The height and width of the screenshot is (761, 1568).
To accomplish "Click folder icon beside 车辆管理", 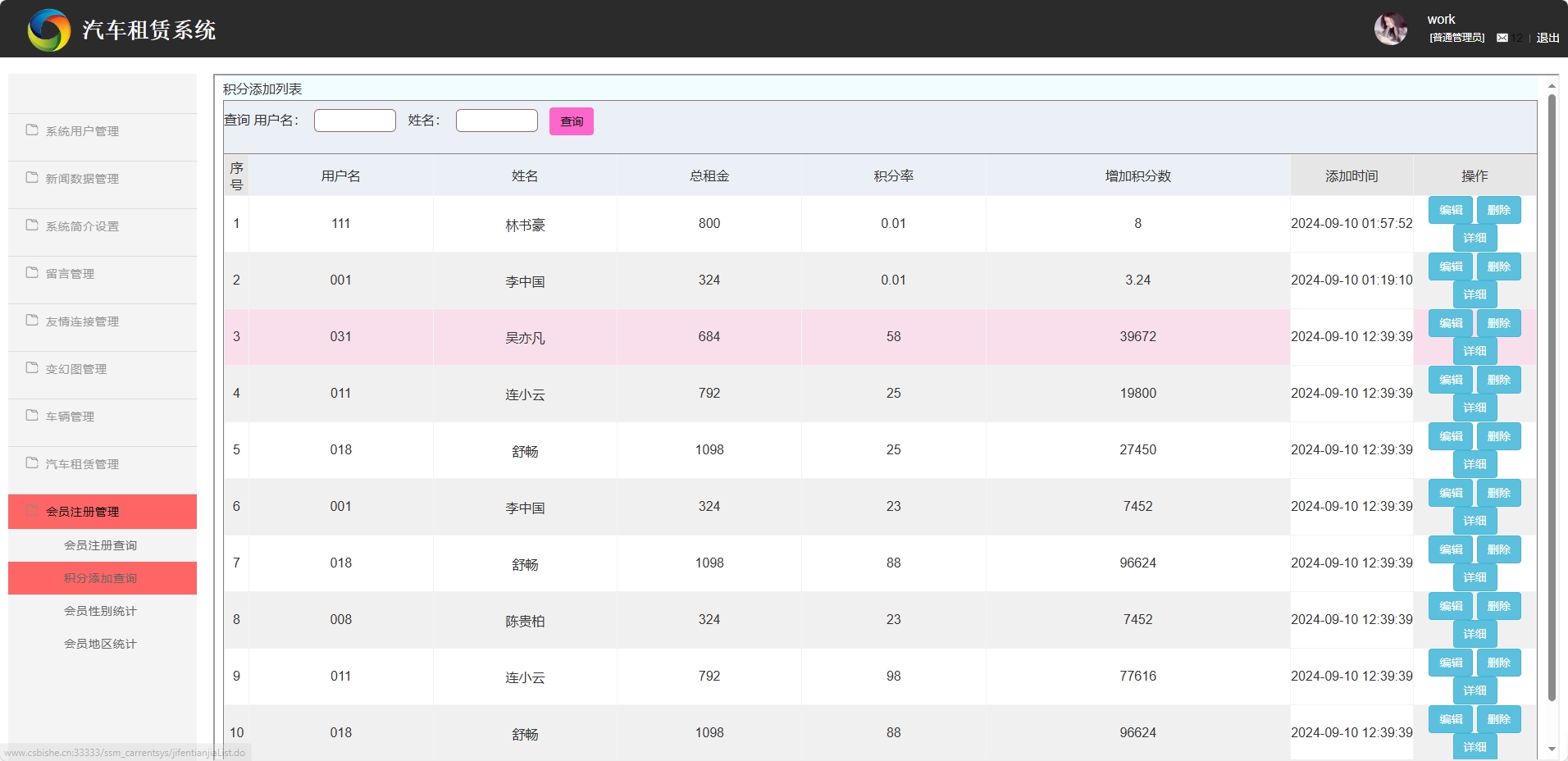I will click(32, 416).
